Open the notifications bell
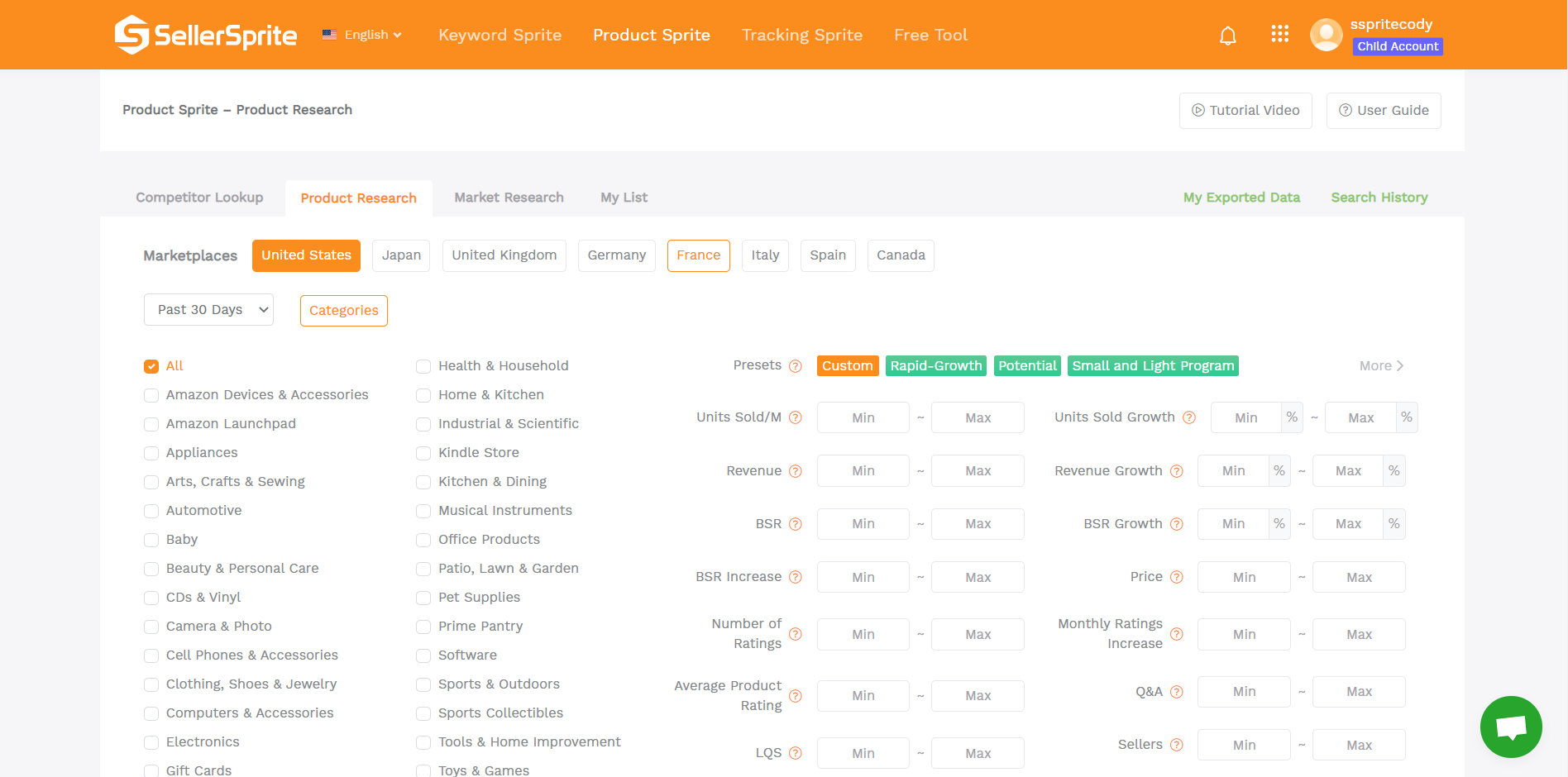The height and width of the screenshot is (777, 1568). coord(1228,36)
